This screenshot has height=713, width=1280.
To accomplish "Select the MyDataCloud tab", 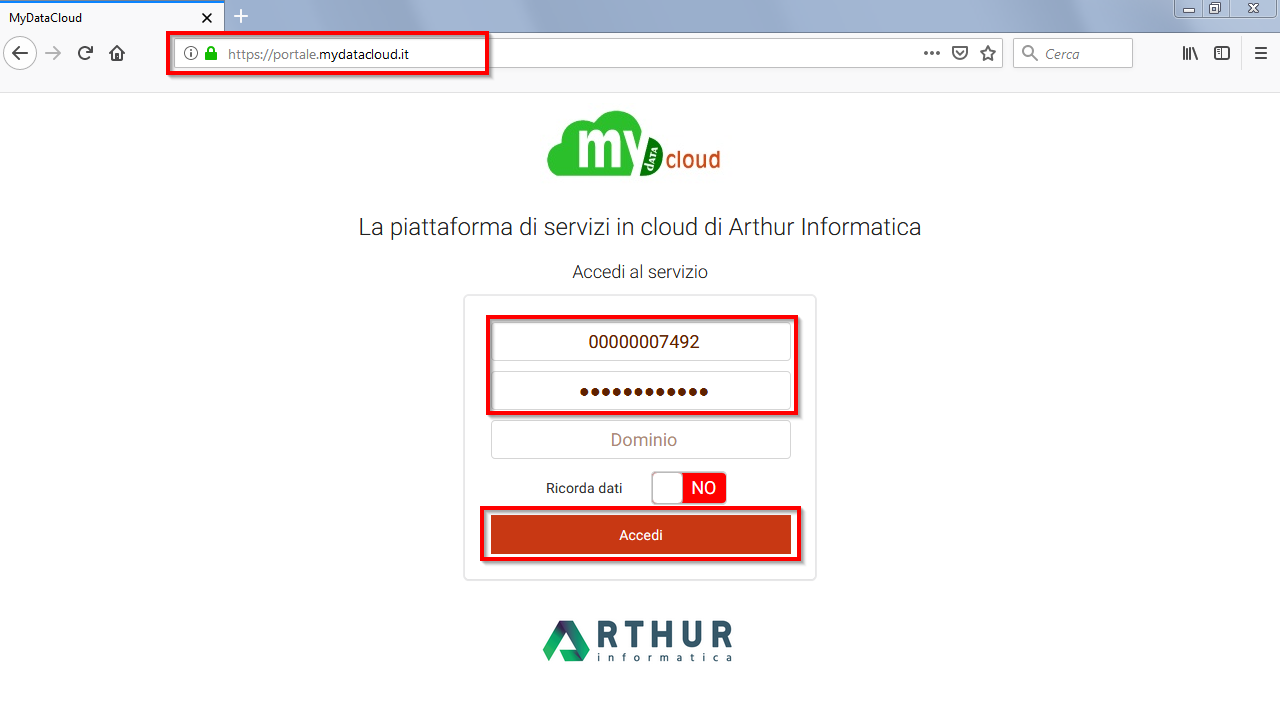I will coord(112,17).
